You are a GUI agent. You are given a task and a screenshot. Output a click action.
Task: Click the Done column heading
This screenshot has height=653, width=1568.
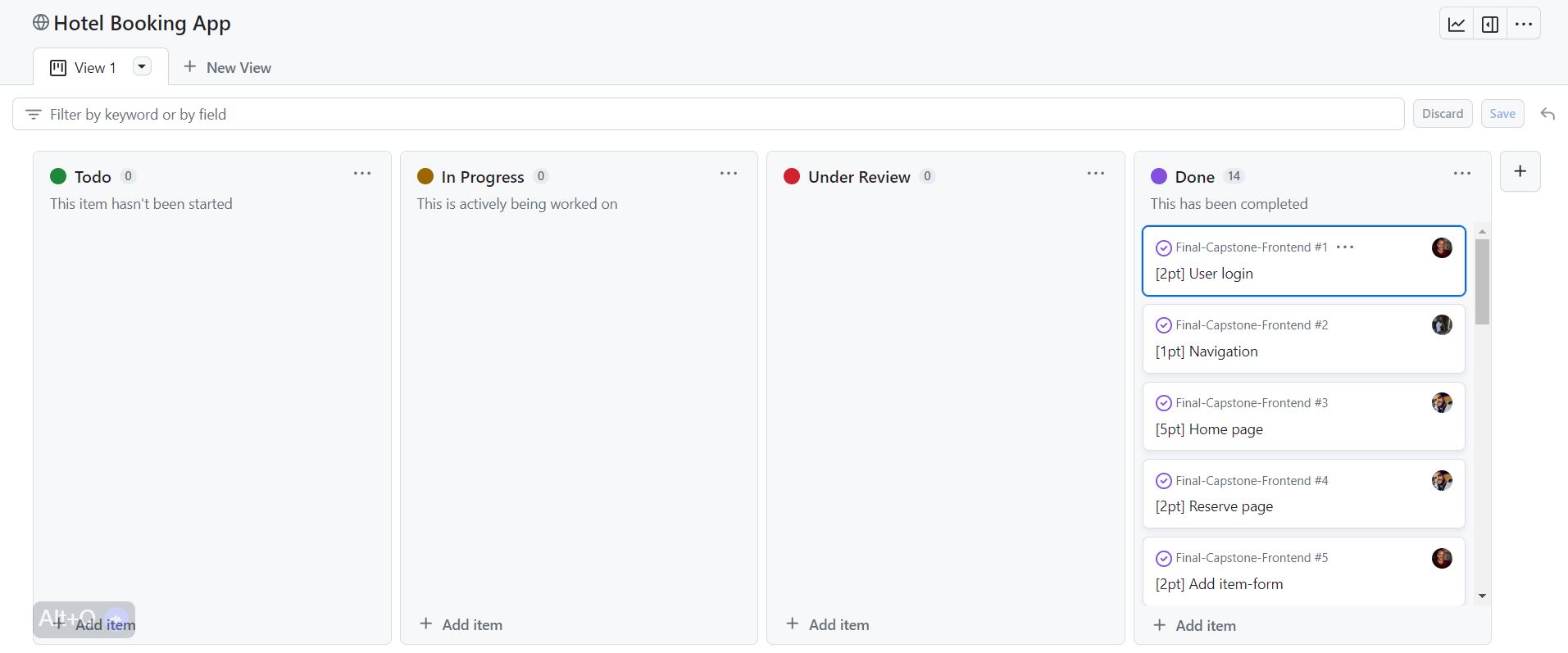coord(1194,177)
